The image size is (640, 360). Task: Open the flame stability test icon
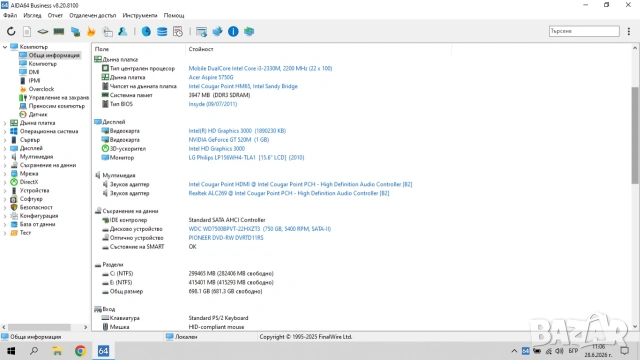pyautogui.click(x=91, y=31)
